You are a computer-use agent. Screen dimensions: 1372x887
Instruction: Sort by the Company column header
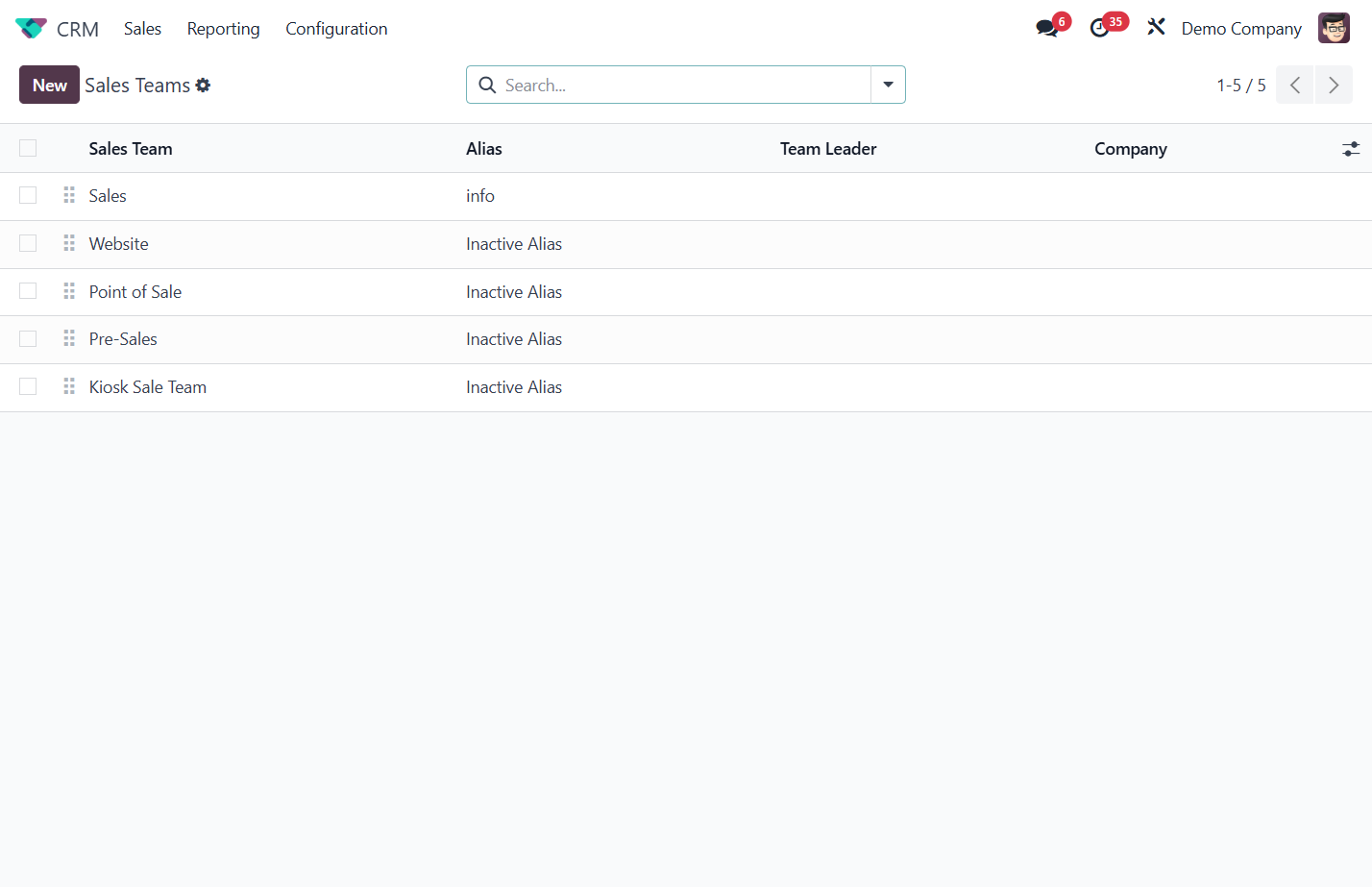click(1131, 149)
